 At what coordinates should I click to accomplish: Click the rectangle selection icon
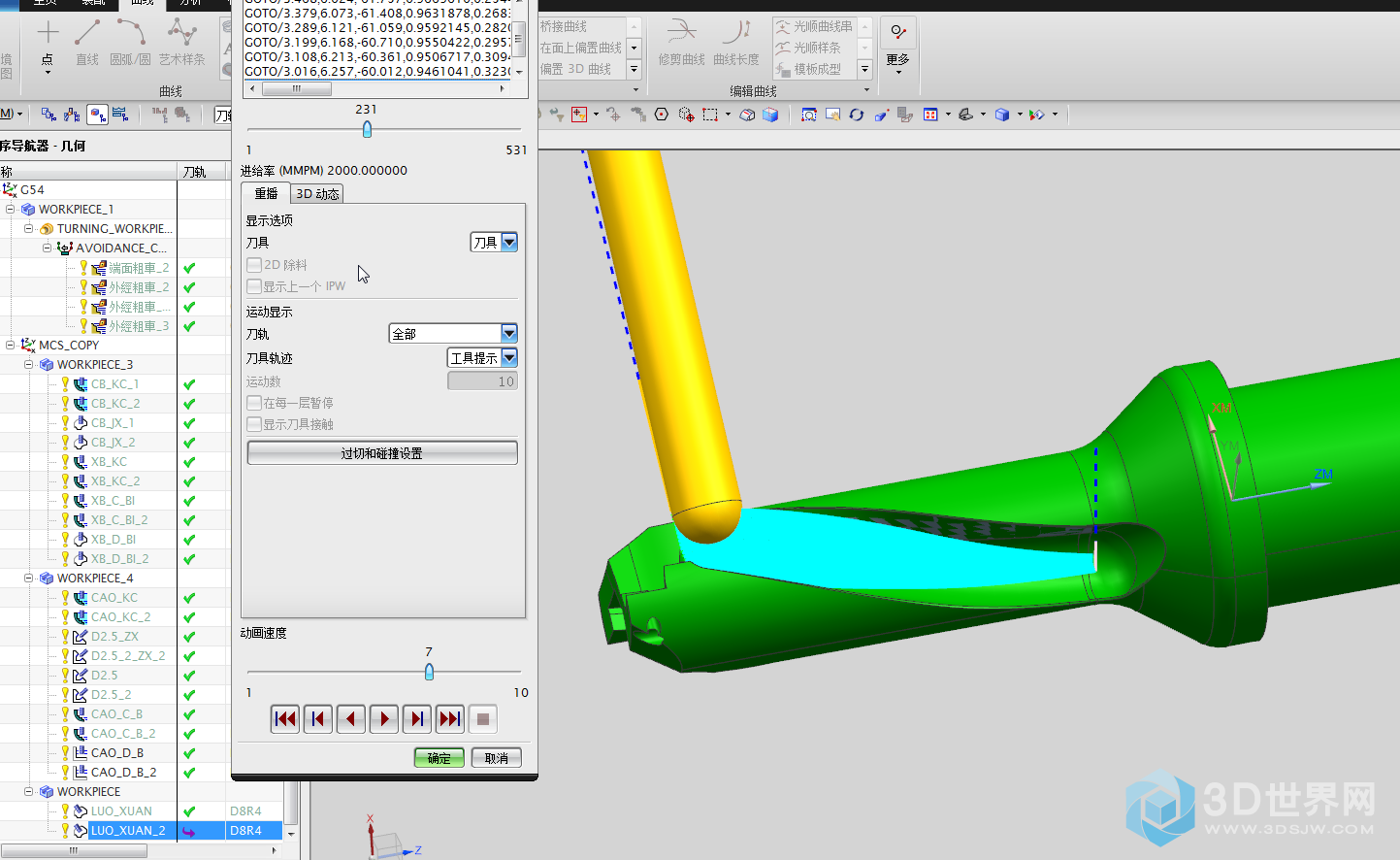click(710, 115)
